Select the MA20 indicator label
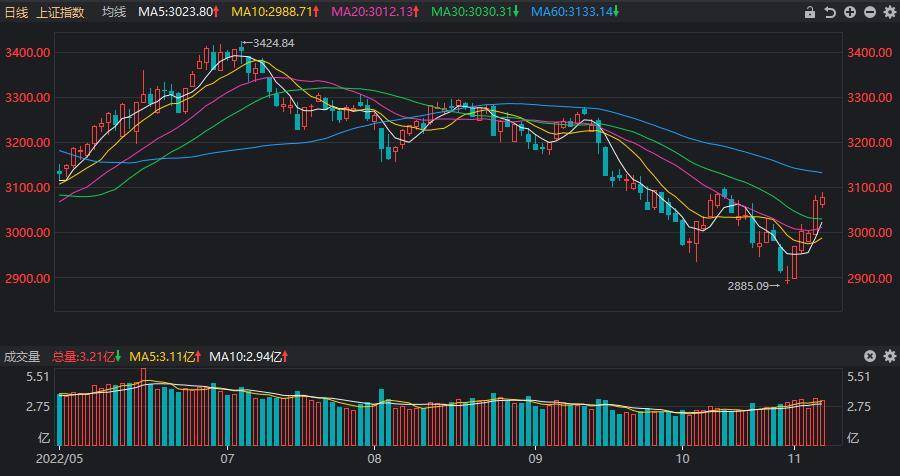The image size is (900, 476). click(x=375, y=12)
